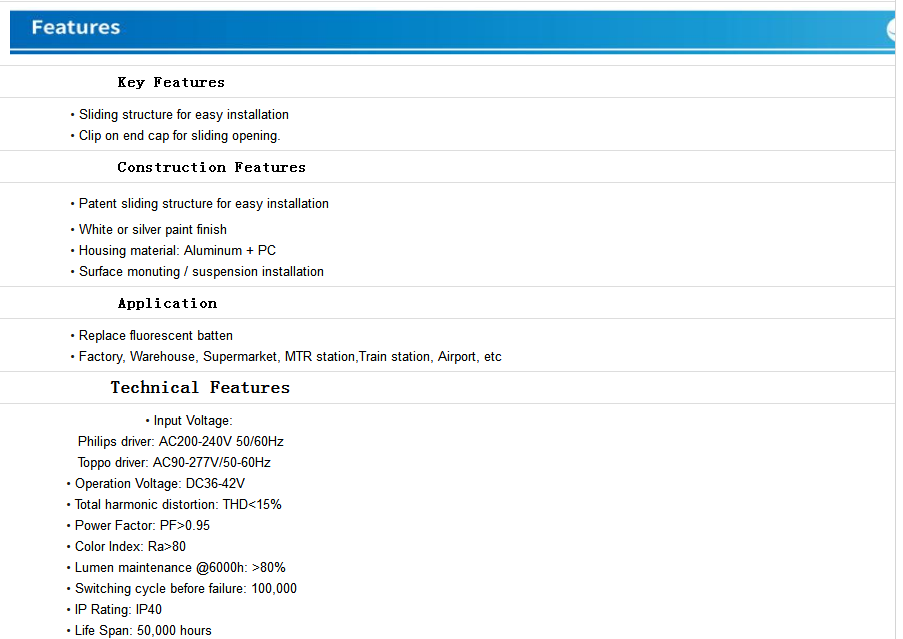Click 'Replace fluorescent batten' bullet
Screen dimensions: 903x639
coord(155,336)
